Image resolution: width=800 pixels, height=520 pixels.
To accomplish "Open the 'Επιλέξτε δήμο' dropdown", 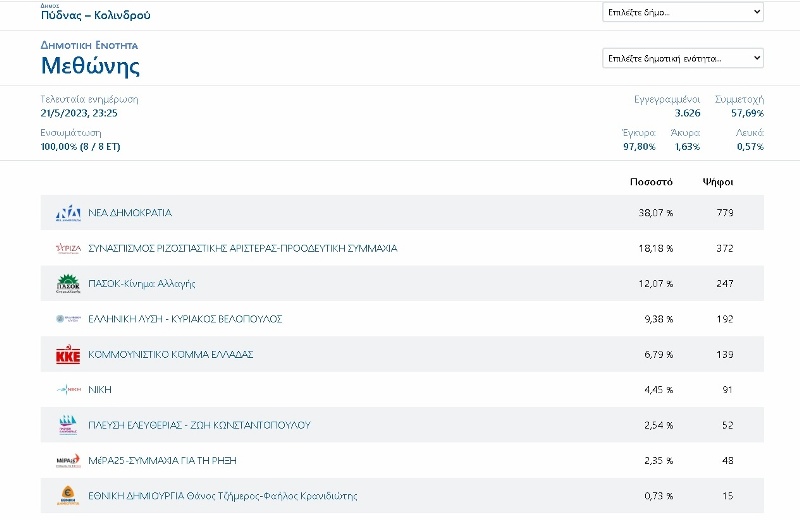I will point(683,12).
